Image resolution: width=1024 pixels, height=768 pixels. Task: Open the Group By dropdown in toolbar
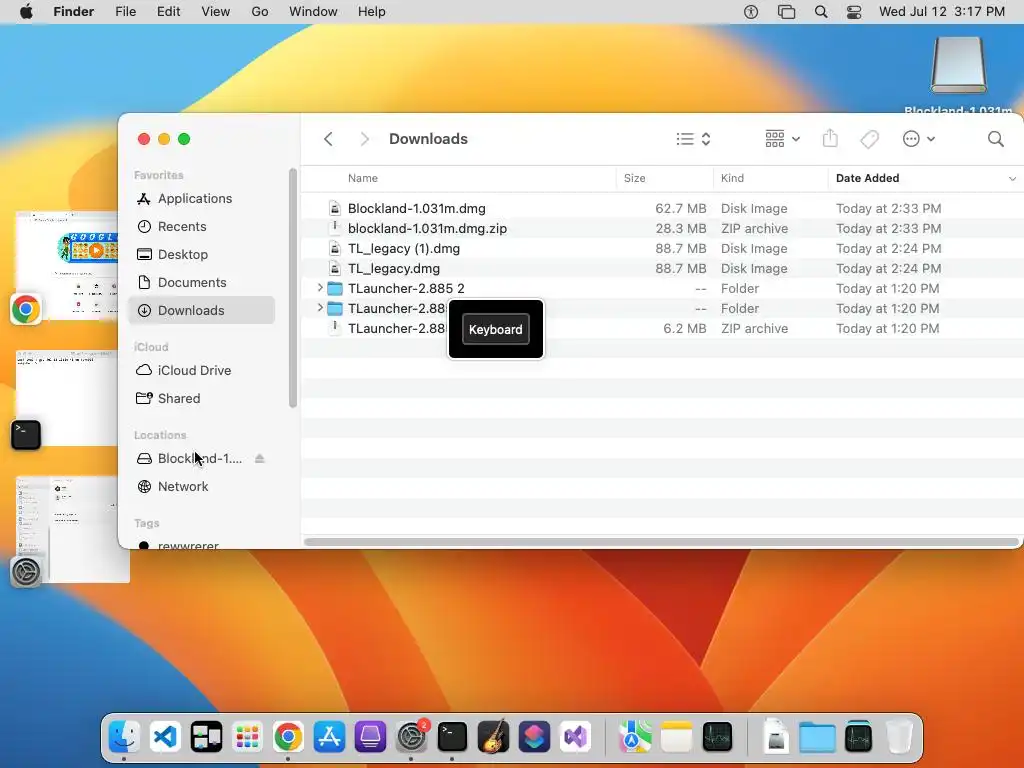point(782,138)
